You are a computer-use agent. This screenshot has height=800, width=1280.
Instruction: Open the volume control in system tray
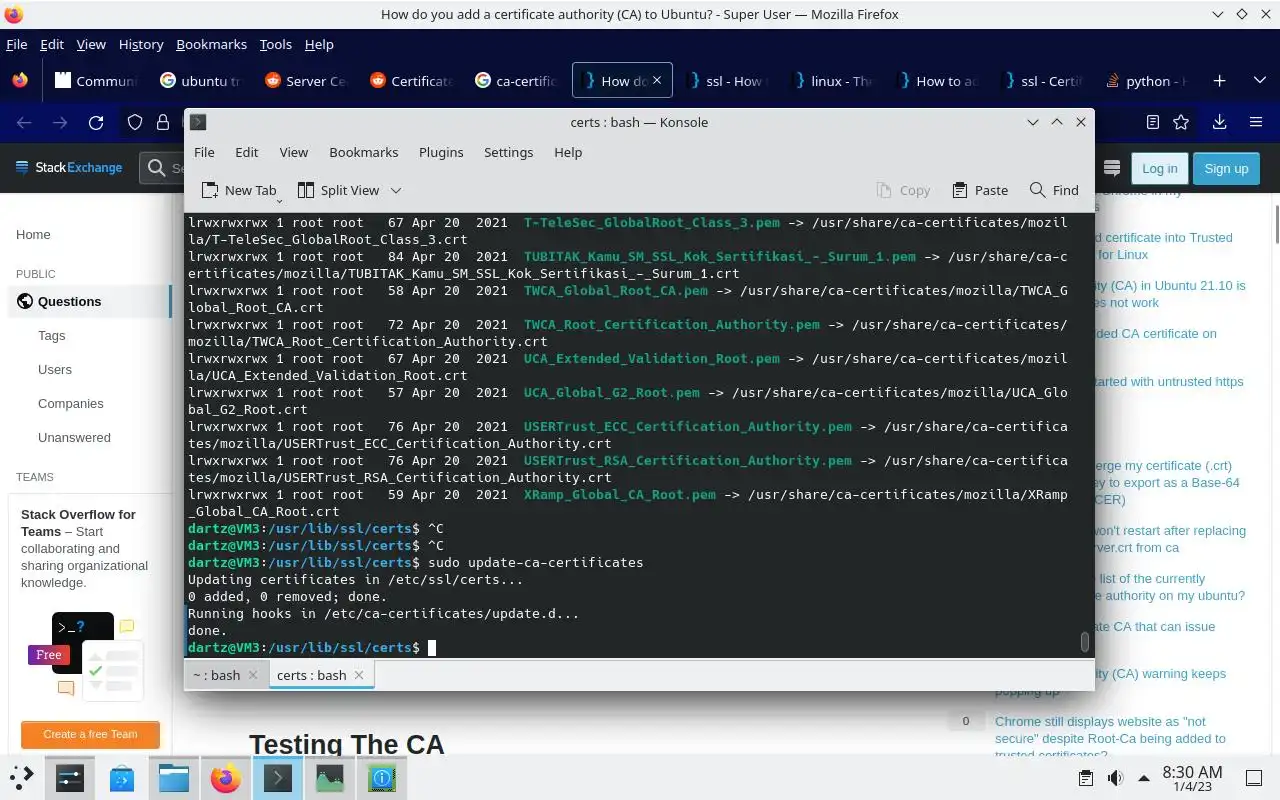coord(1115,778)
